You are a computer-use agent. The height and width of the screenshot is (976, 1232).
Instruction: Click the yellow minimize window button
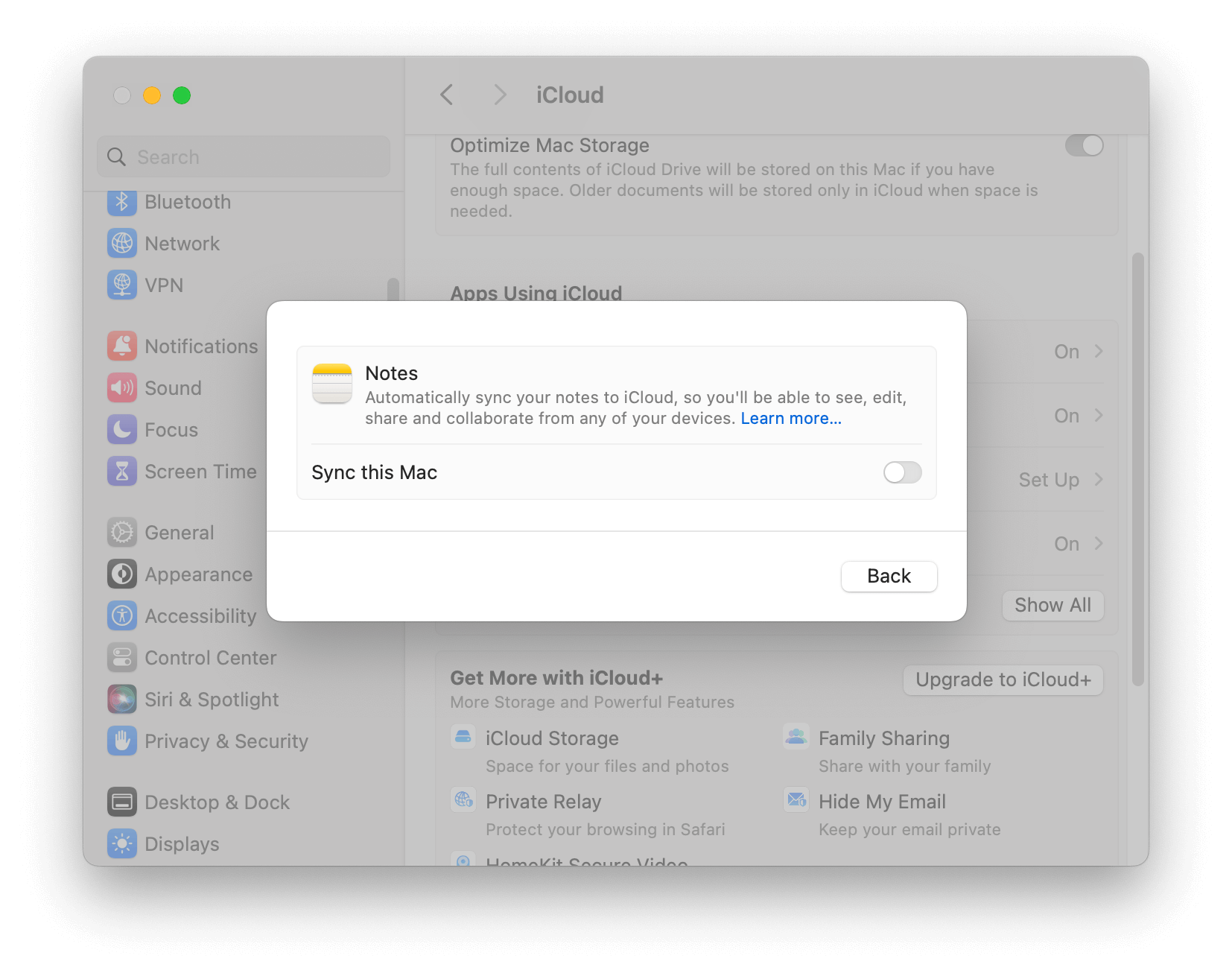[152, 95]
